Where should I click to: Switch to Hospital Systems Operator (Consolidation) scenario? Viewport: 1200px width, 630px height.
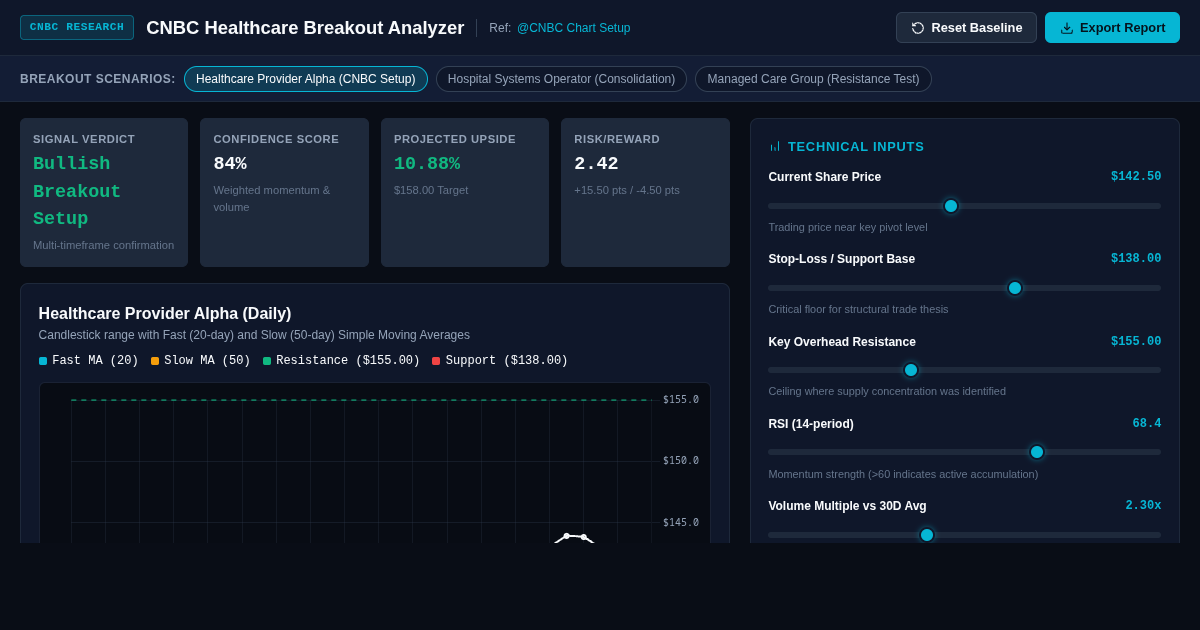point(561,79)
